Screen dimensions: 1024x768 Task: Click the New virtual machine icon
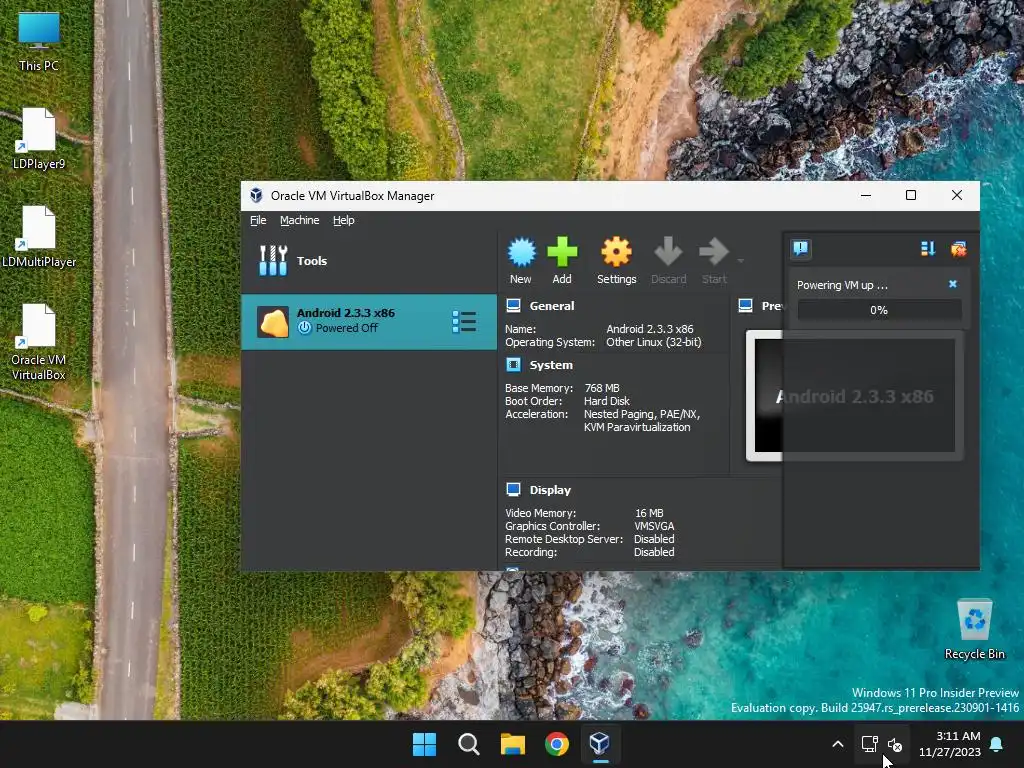521,253
